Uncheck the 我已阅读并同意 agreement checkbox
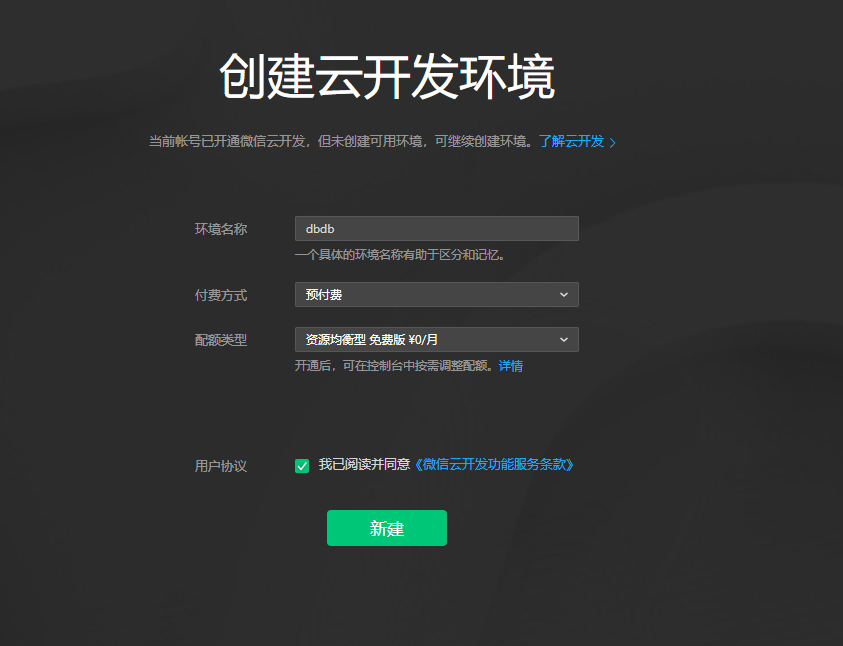The height and width of the screenshot is (646, 843). click(x=302, y=465)
